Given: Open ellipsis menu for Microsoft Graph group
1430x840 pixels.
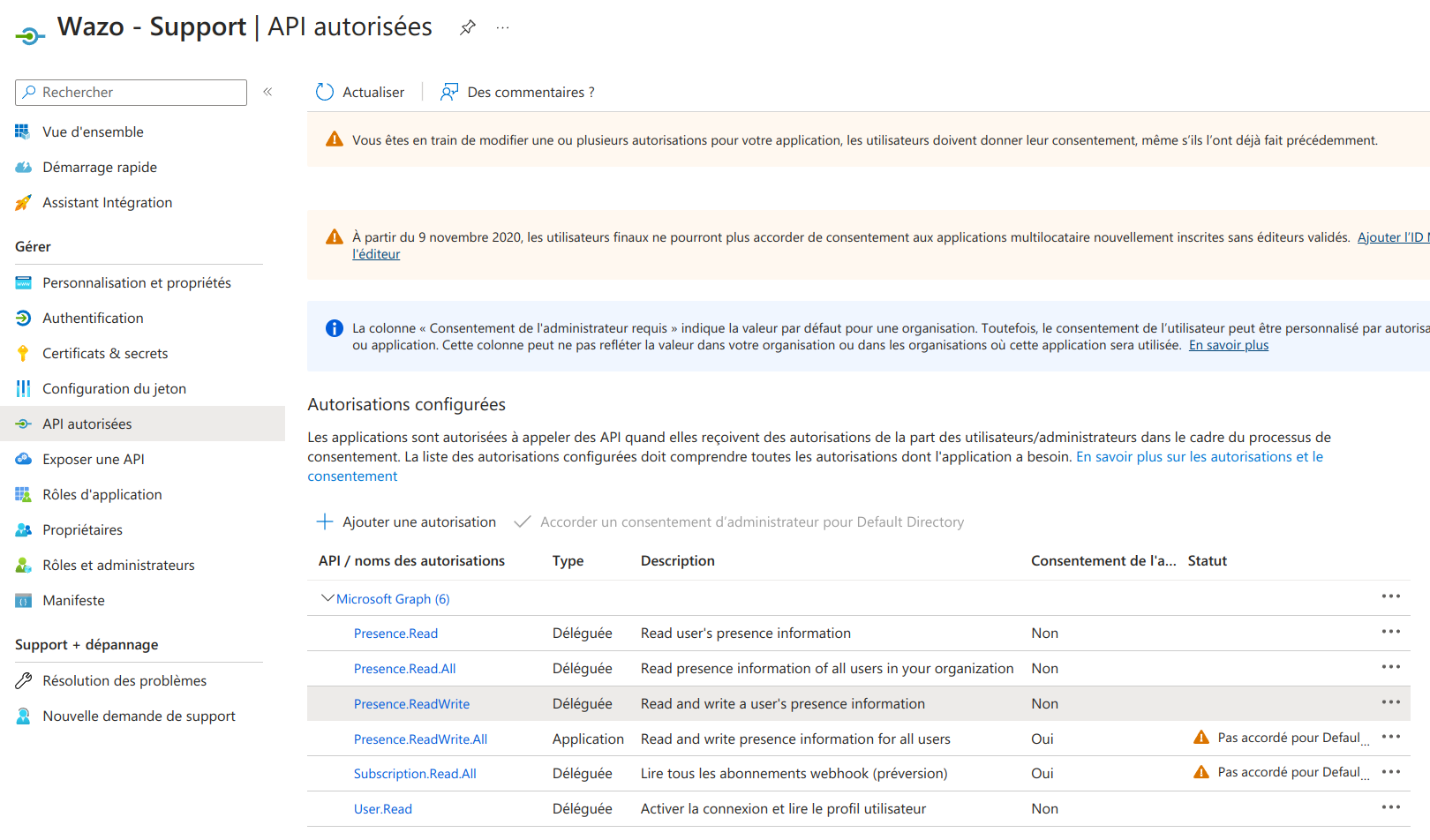Looking at the screenshot, I should coord(1391,596).
